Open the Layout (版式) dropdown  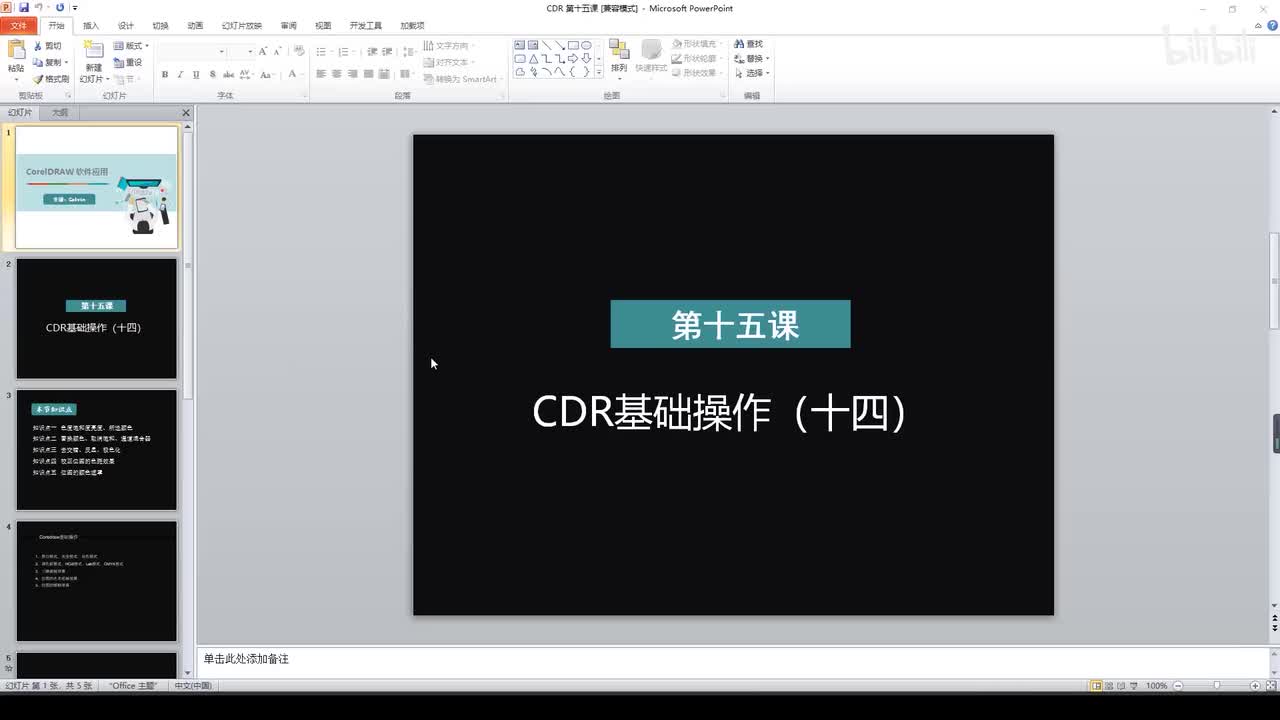(x=131, y=46)
